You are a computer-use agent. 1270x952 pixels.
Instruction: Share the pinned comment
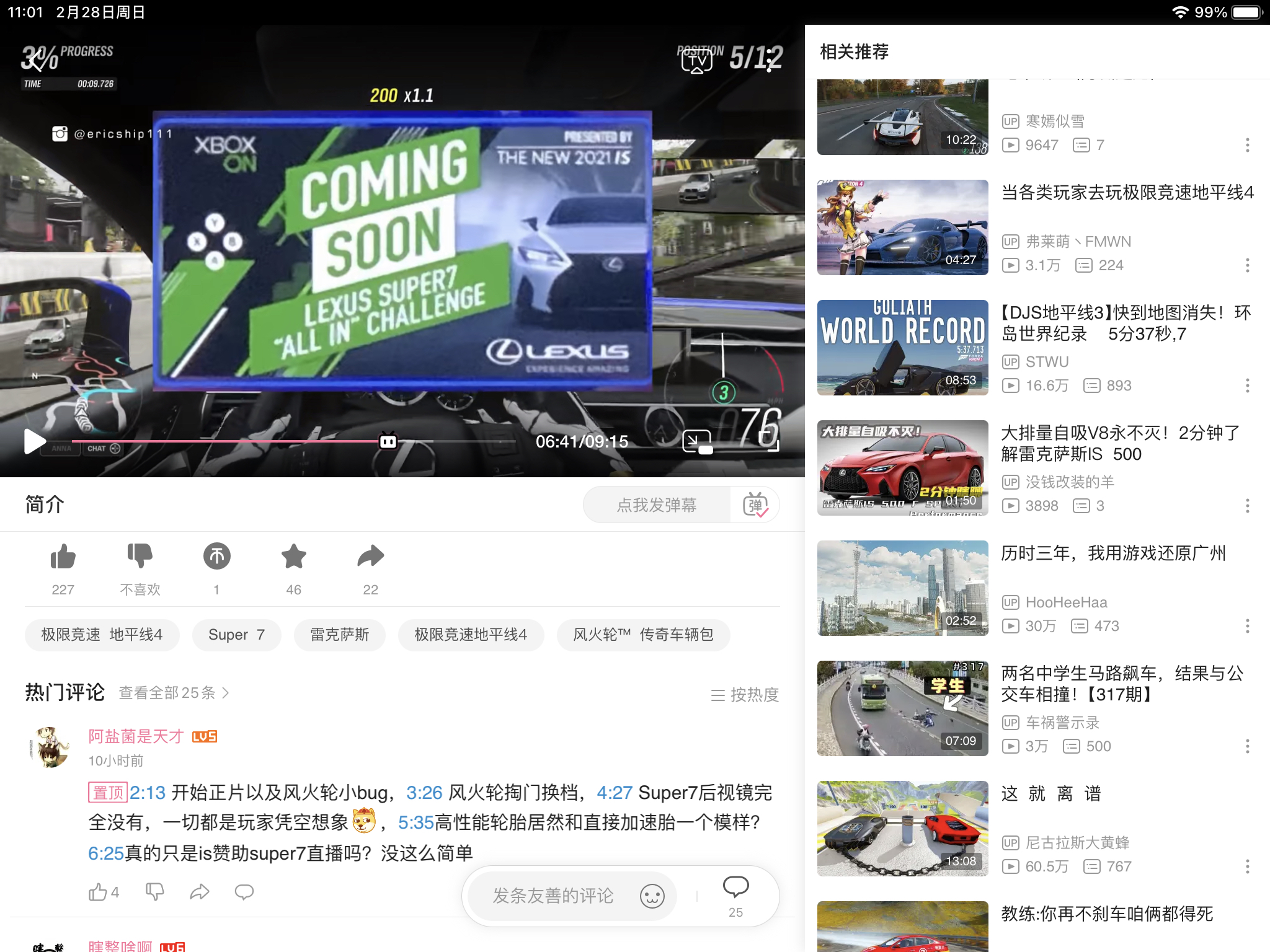point(199,892)
